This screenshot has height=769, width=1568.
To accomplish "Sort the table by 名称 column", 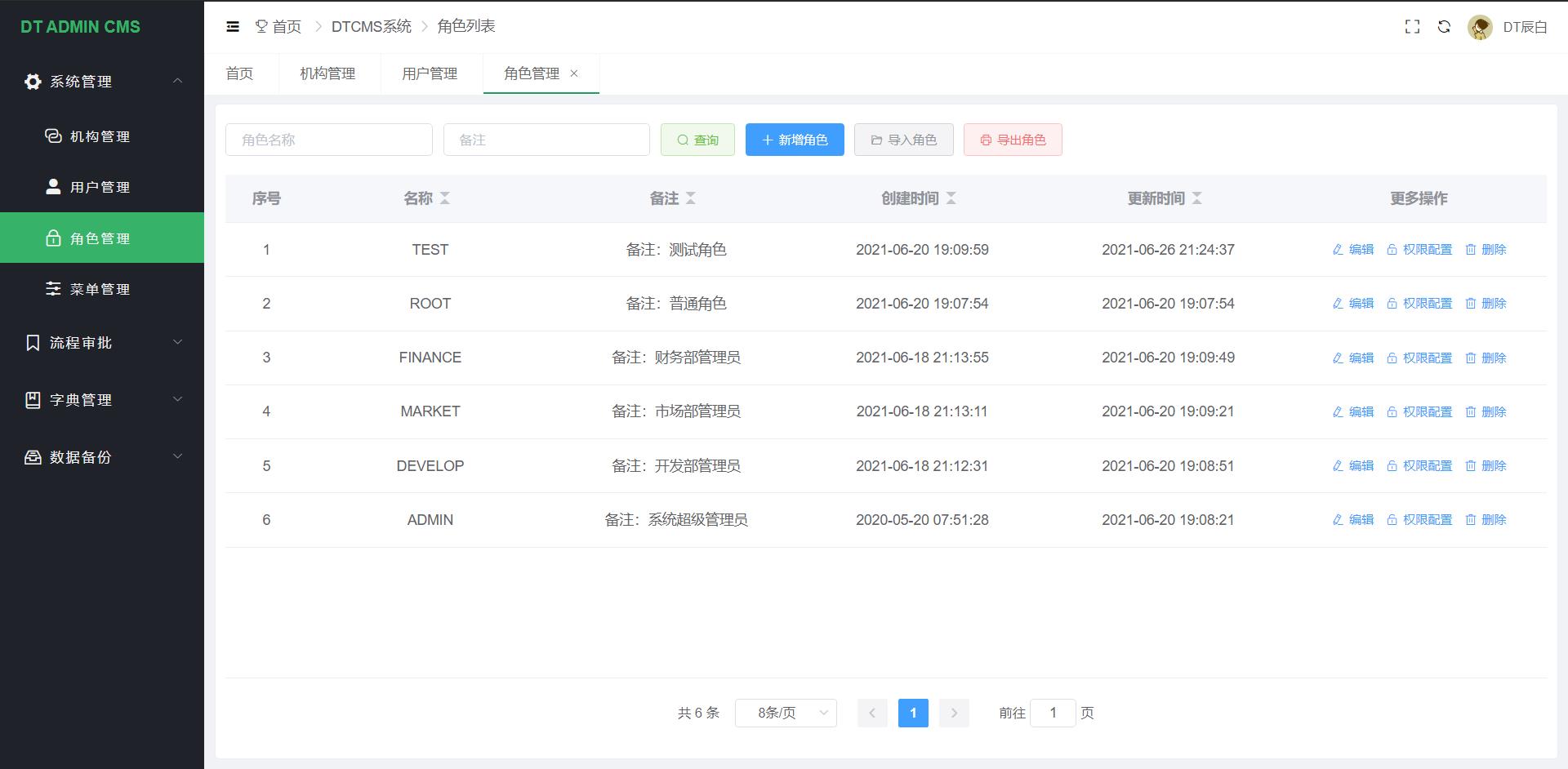I will [445, 198].
